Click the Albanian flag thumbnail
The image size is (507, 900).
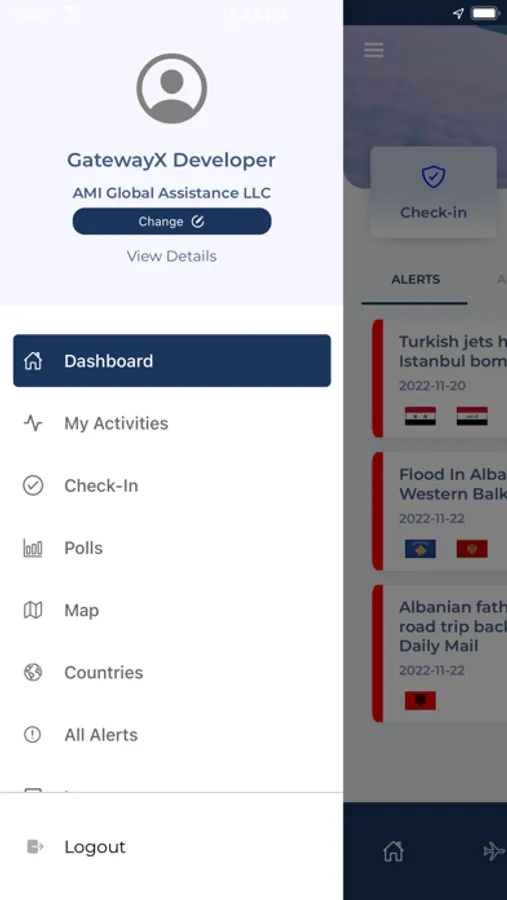[420, 701]
